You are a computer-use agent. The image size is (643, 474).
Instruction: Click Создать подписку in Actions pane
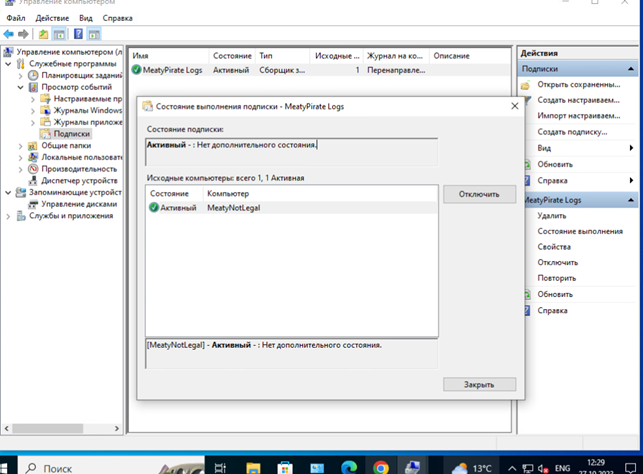click(x=572, y=132)
